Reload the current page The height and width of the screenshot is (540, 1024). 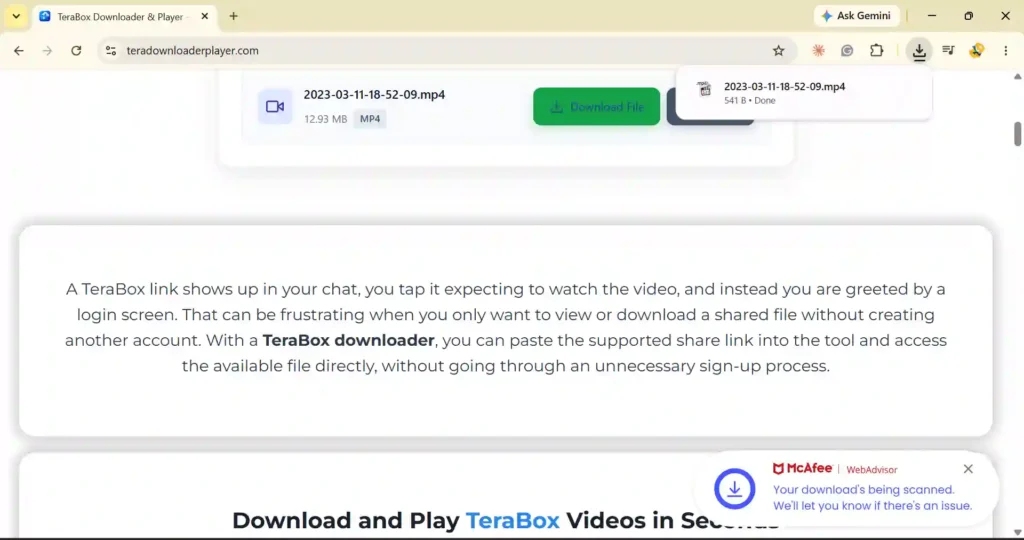point(76,50)
